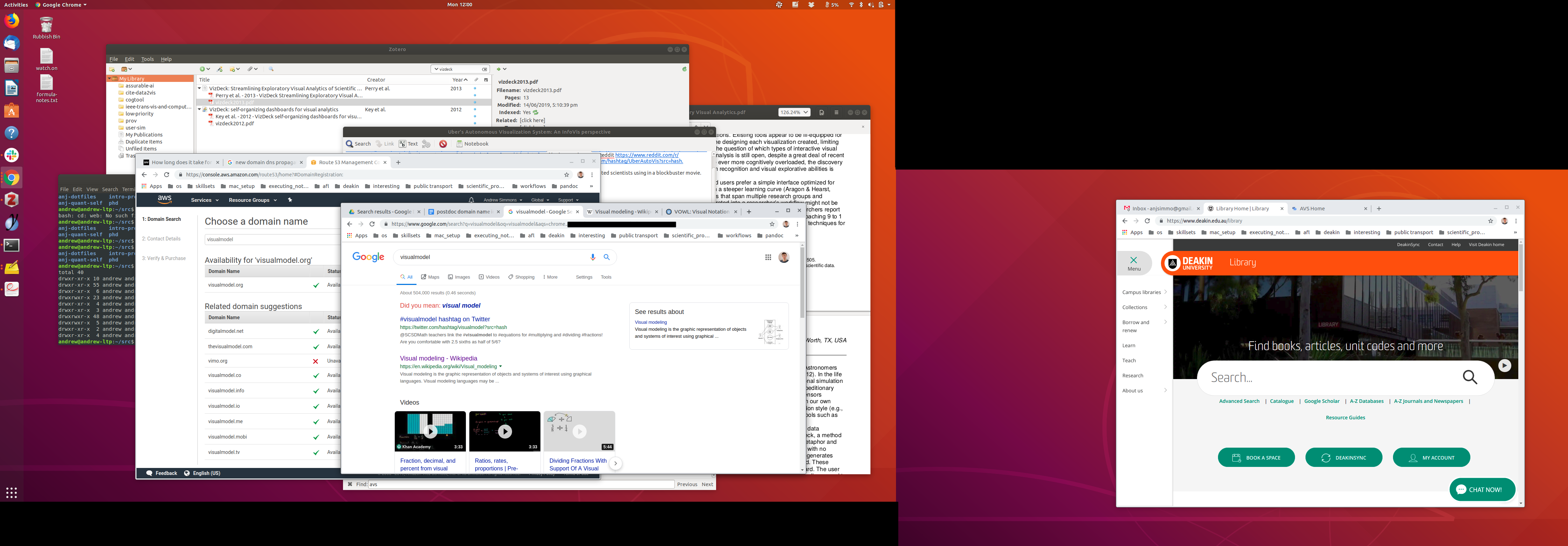Click Google results page vertical scrollbar
1568x546 pixels.
point(801,283)
